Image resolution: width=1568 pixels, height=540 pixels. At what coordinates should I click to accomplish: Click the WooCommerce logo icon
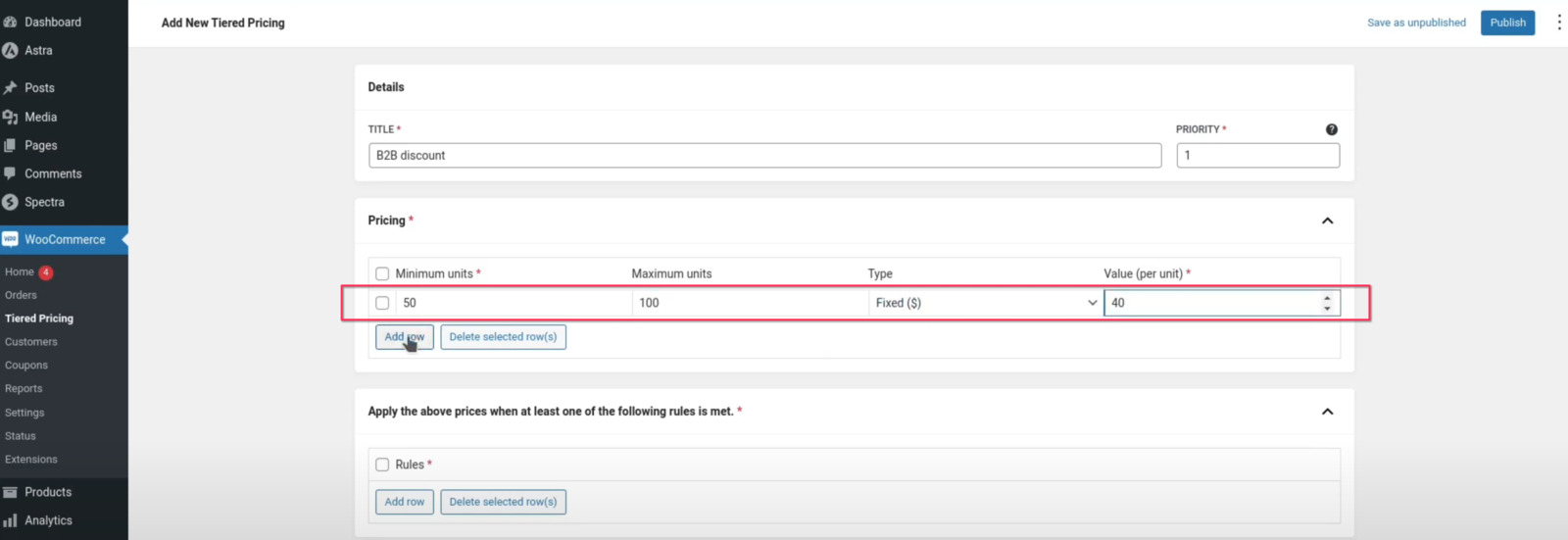[x=11, y=239]
